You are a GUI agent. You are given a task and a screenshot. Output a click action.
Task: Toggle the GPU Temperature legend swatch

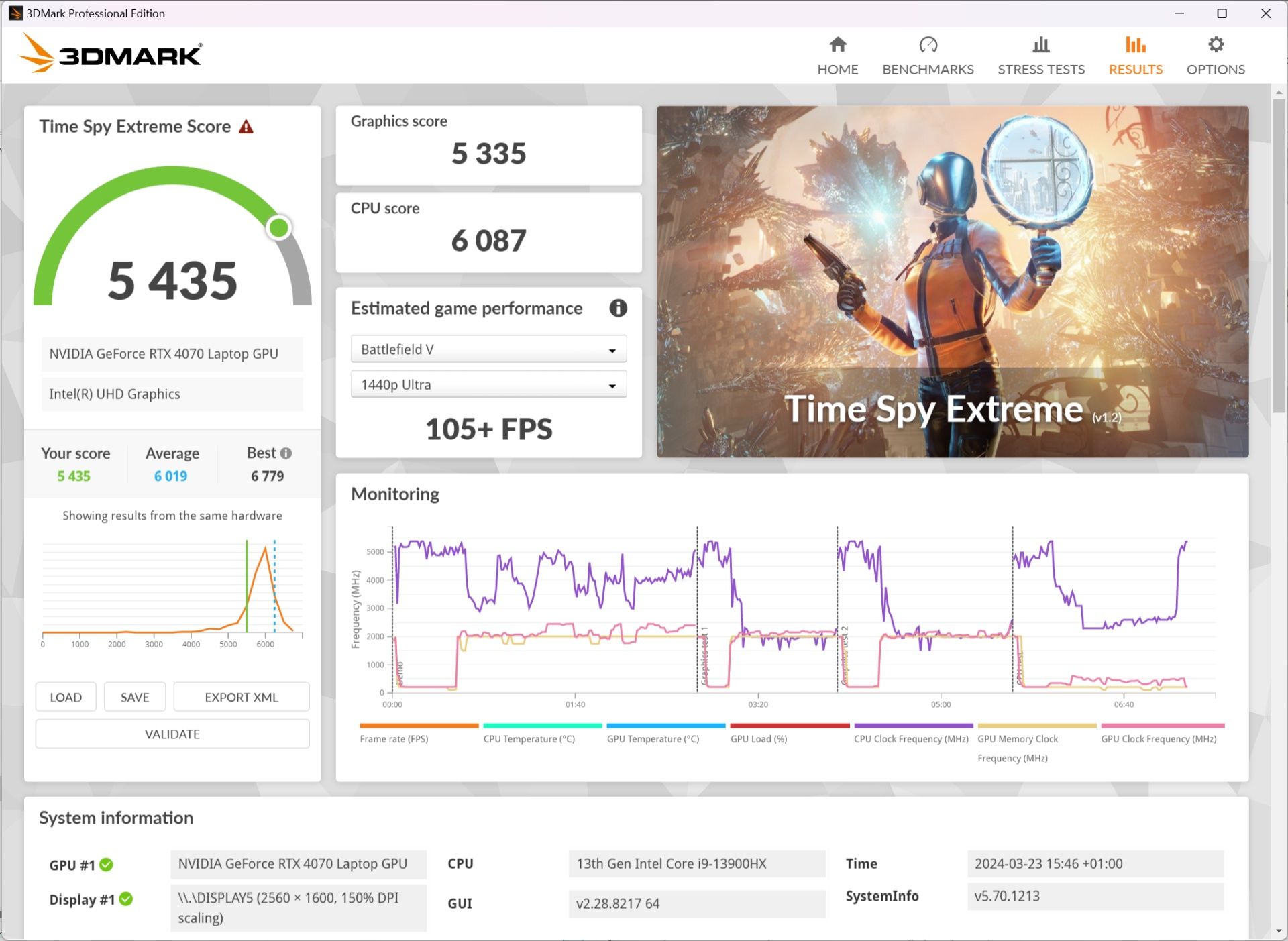coord(666,726)
